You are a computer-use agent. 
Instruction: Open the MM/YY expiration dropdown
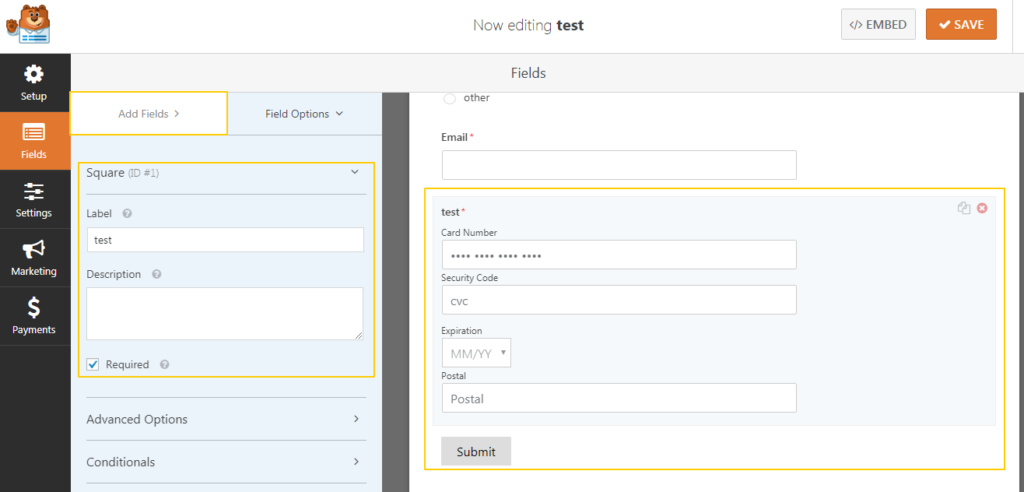coord(476,352)
